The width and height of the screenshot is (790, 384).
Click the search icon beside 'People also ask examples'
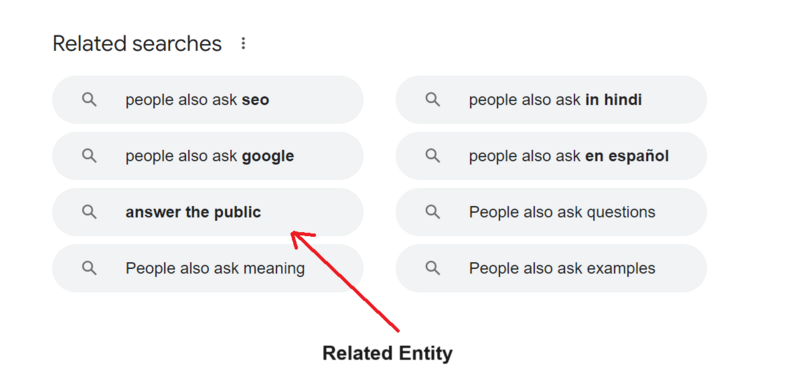tap(433, 268)
